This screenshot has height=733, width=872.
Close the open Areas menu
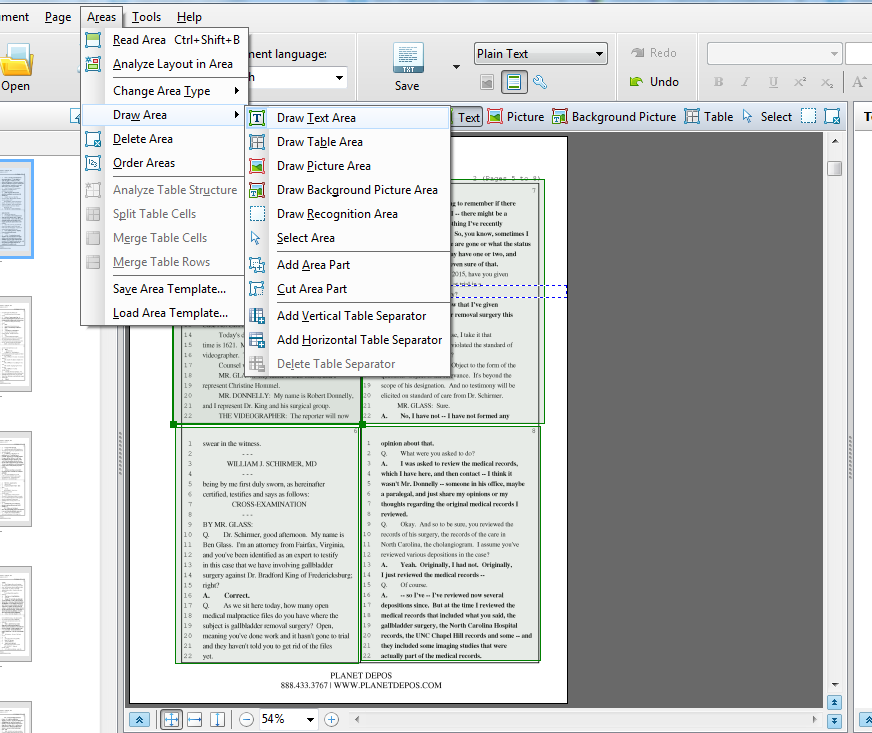click(x=101, y=17)
